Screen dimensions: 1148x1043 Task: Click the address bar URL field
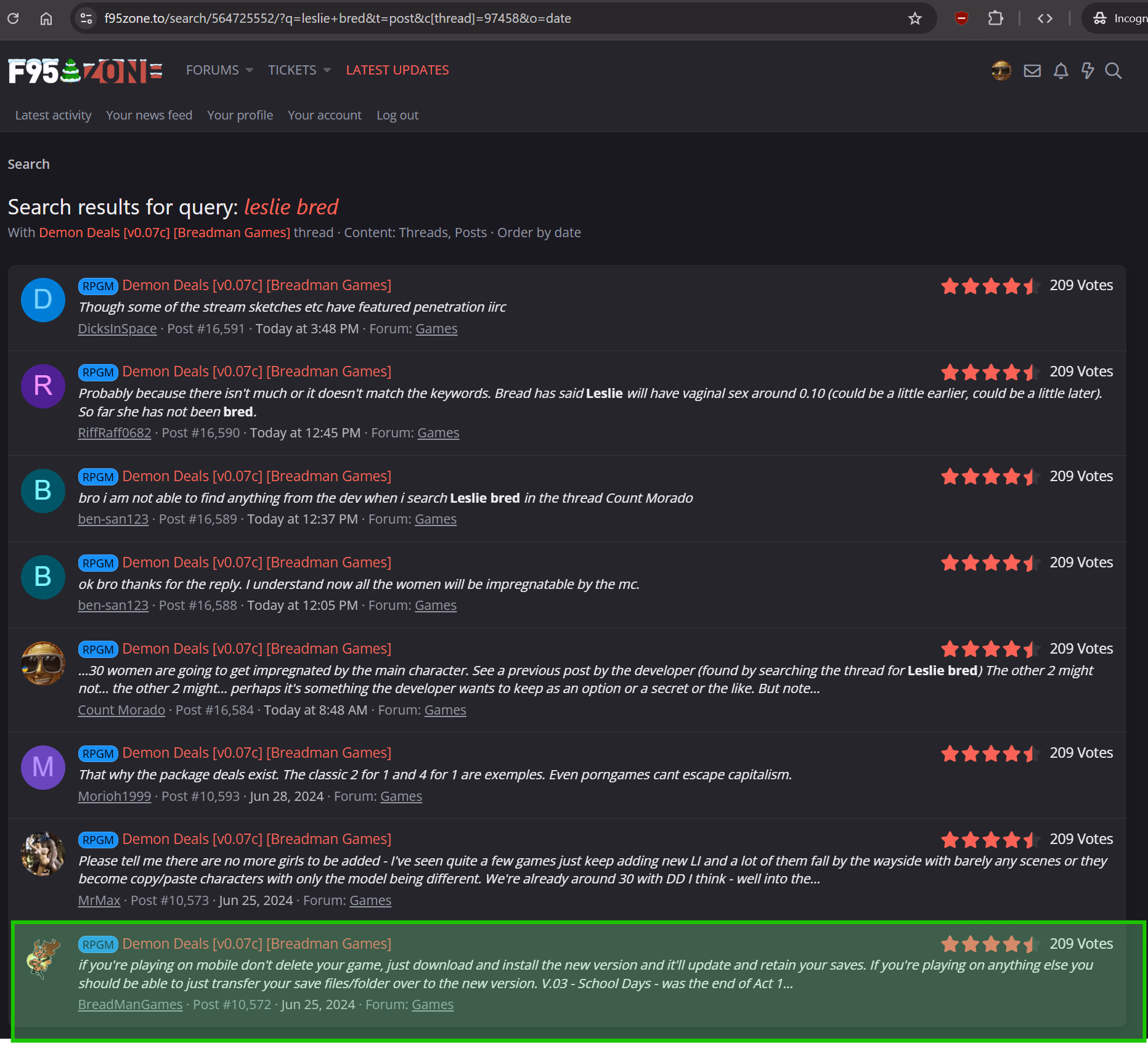click(431, 18)
